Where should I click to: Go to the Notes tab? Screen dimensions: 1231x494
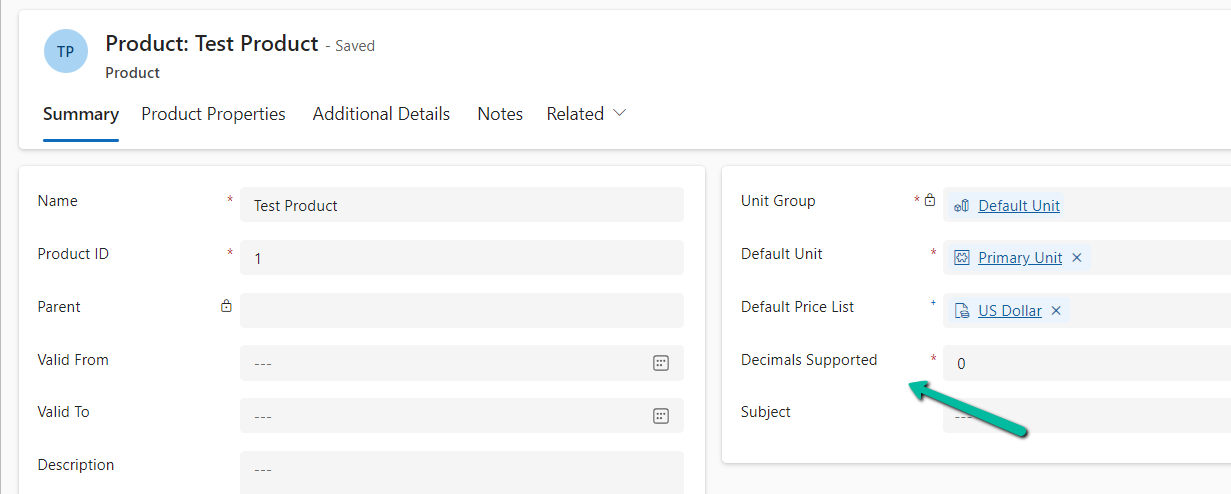coord(500,114)
